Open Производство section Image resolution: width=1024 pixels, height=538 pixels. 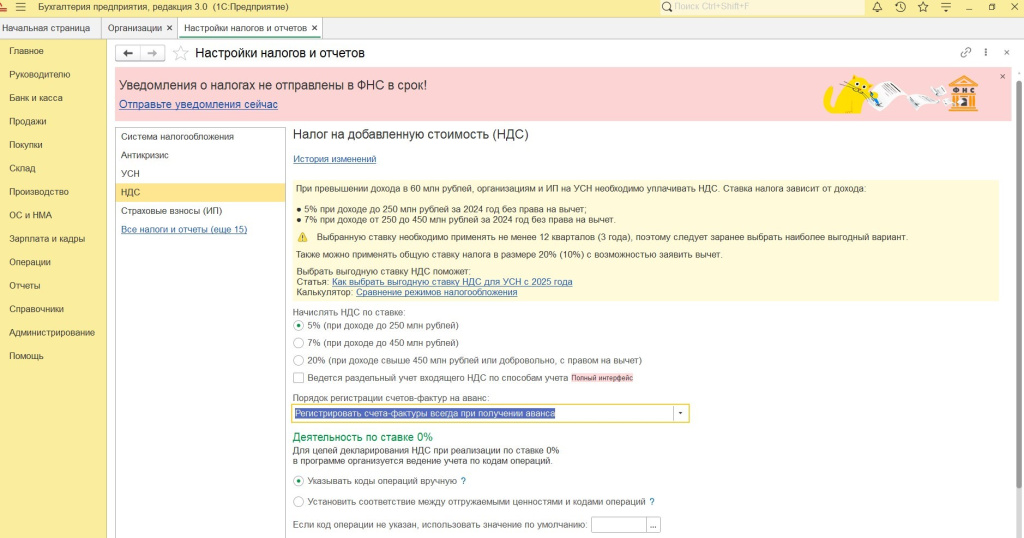[x=39, y=192]
